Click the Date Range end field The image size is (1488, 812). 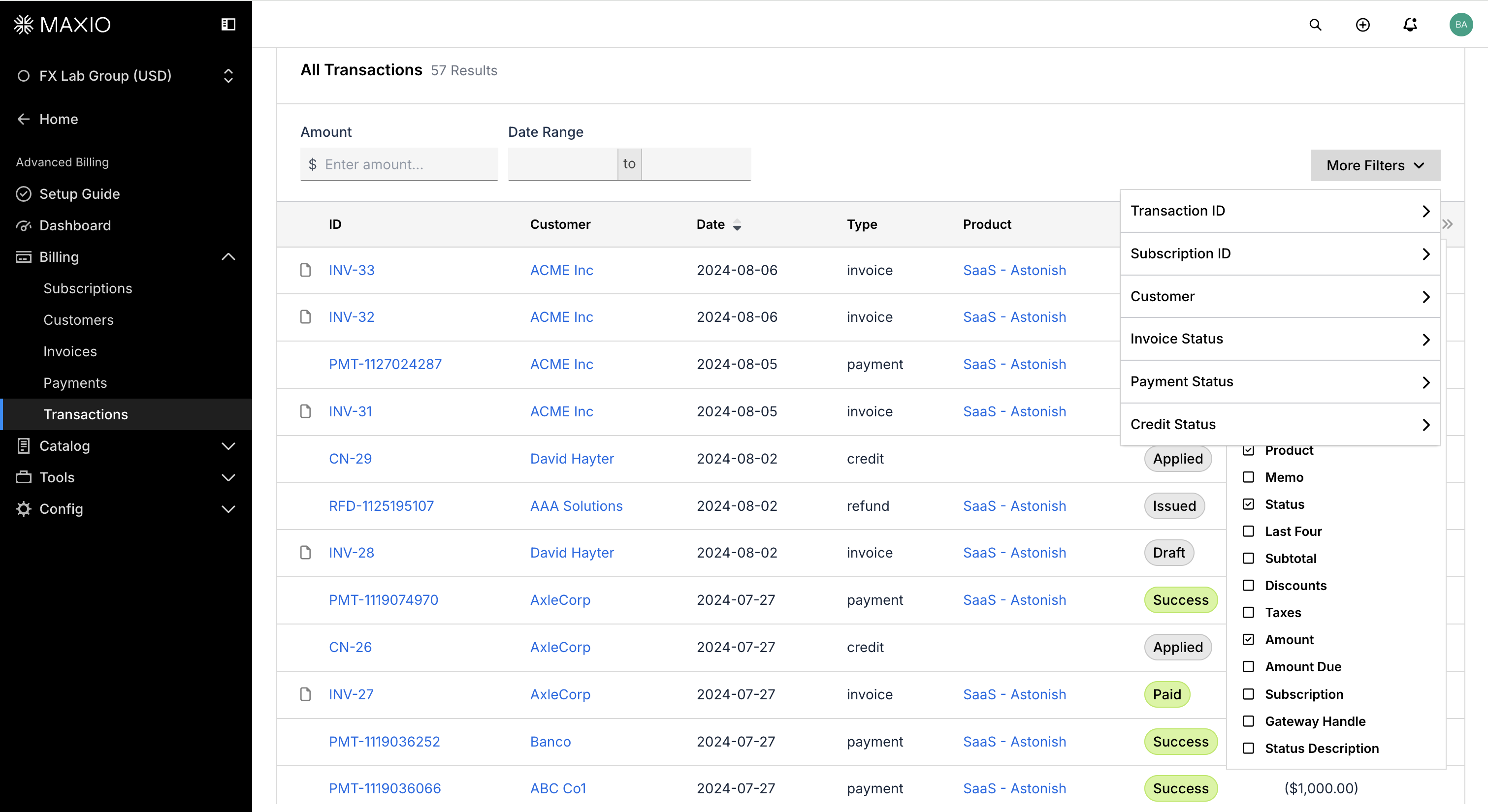click(696, 164)
